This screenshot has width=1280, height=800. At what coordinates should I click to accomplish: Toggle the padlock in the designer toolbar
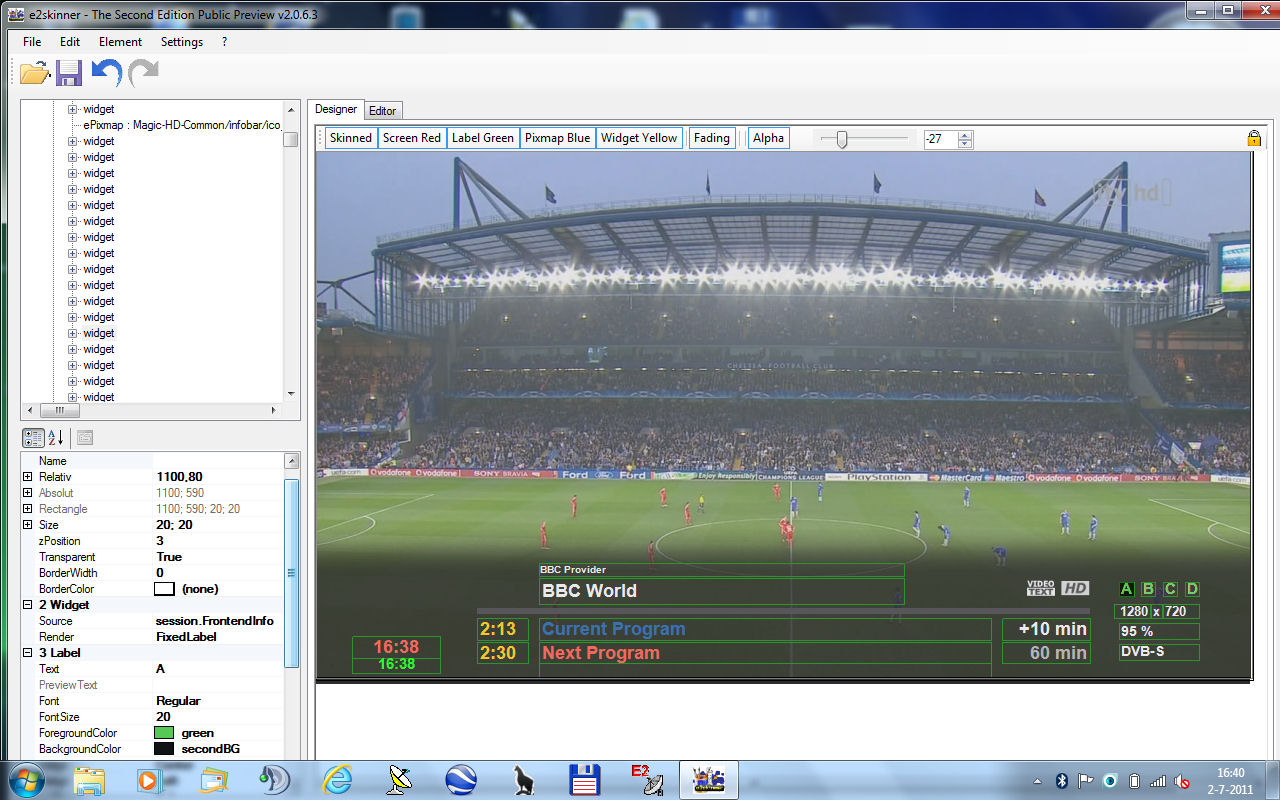click(1254, 138)
